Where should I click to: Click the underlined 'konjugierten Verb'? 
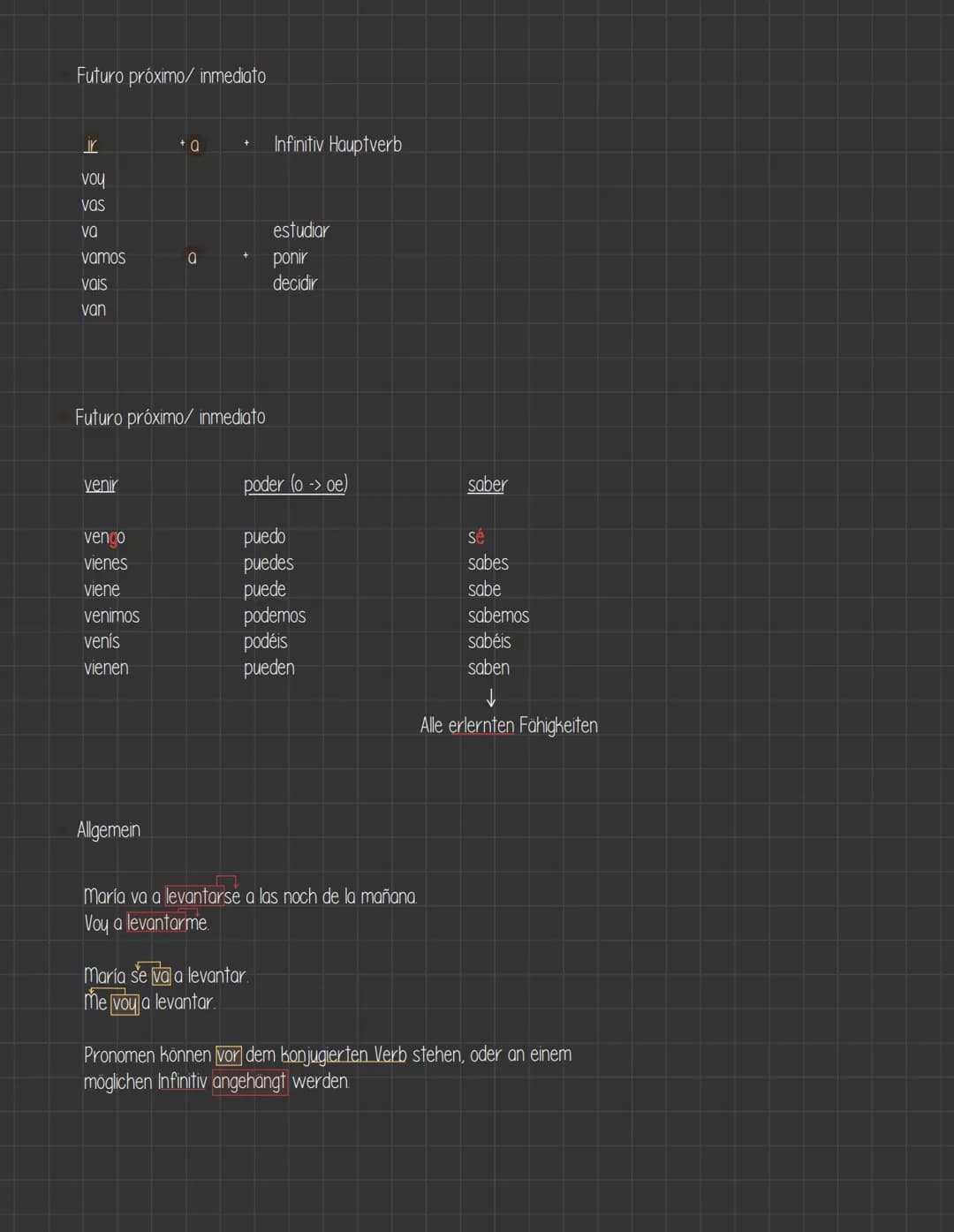(x=344, y=1055)
